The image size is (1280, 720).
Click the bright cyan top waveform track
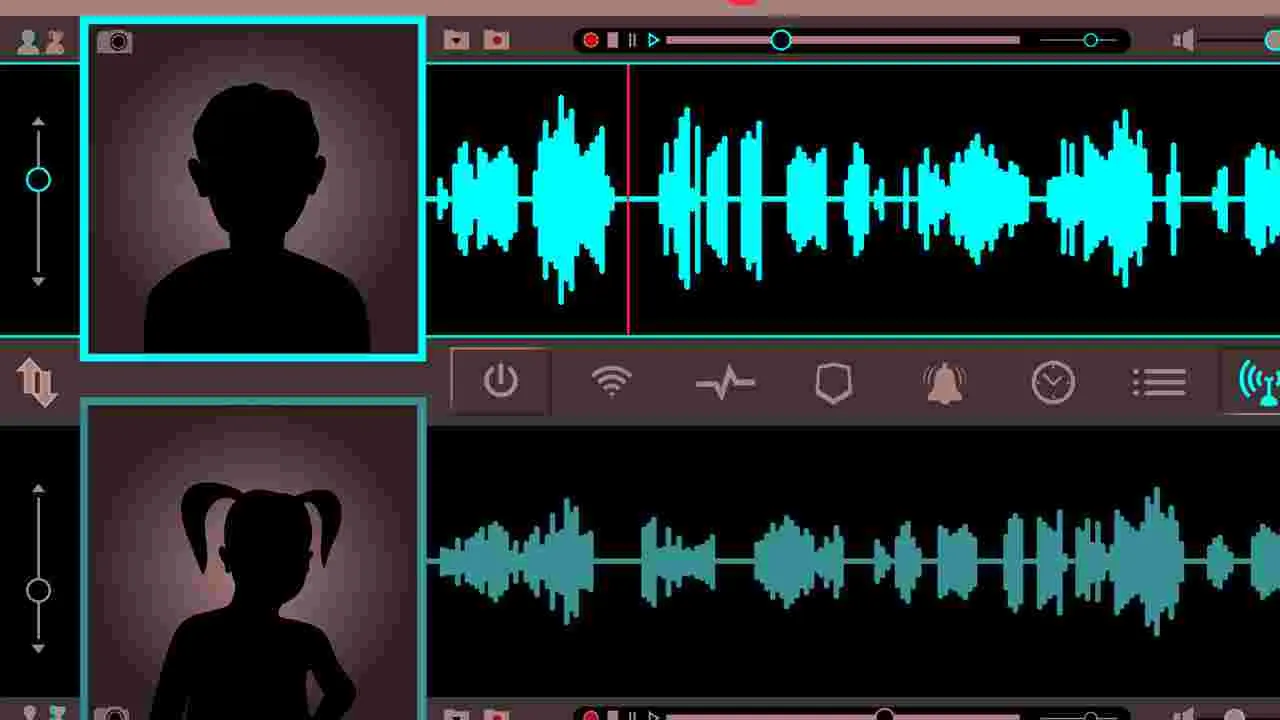pyautogui.click(x=854, y=200)
